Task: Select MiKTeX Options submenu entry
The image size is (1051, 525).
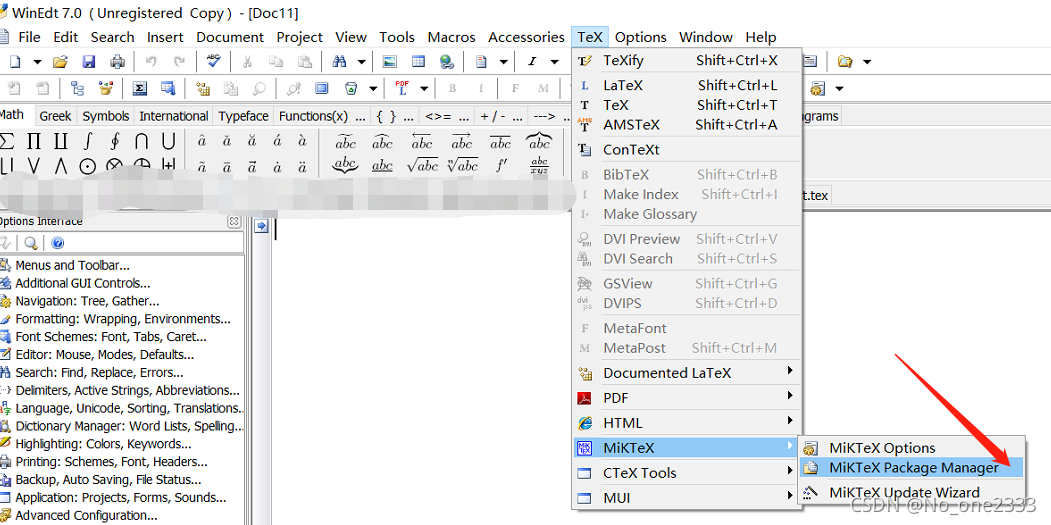Action: [x=912, y=447]
